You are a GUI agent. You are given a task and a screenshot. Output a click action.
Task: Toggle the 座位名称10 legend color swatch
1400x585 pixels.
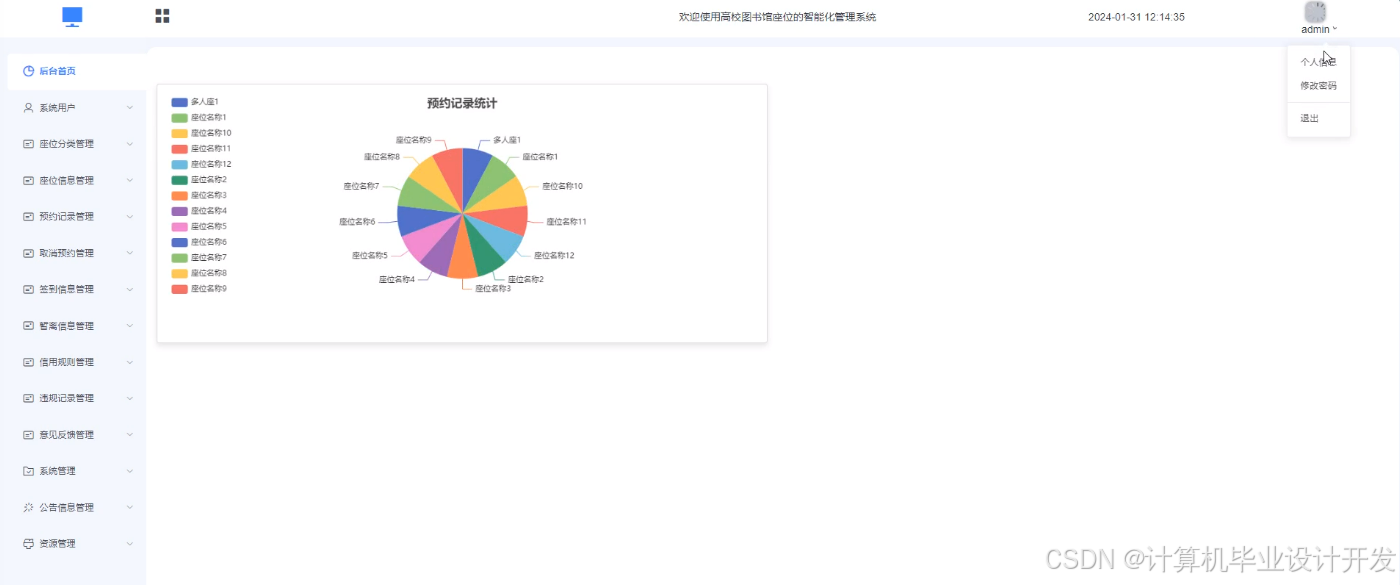179,133
